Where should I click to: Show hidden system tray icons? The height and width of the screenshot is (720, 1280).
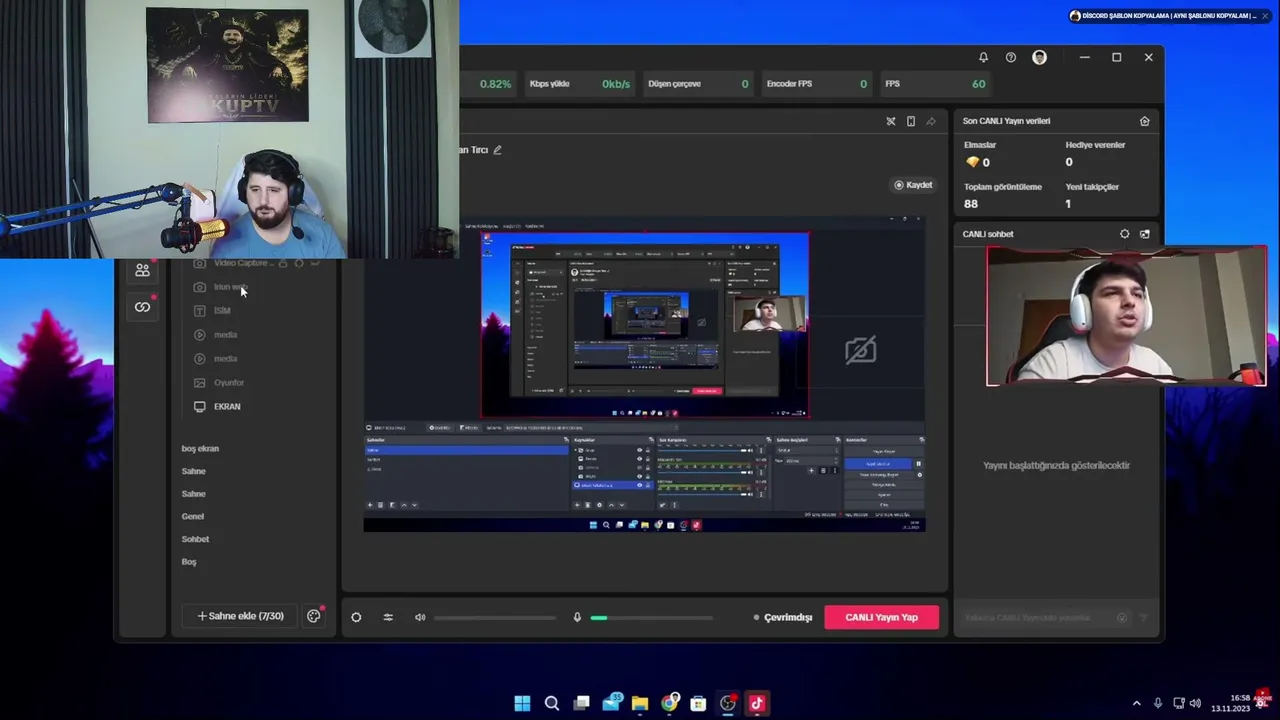pos(1136,704)
